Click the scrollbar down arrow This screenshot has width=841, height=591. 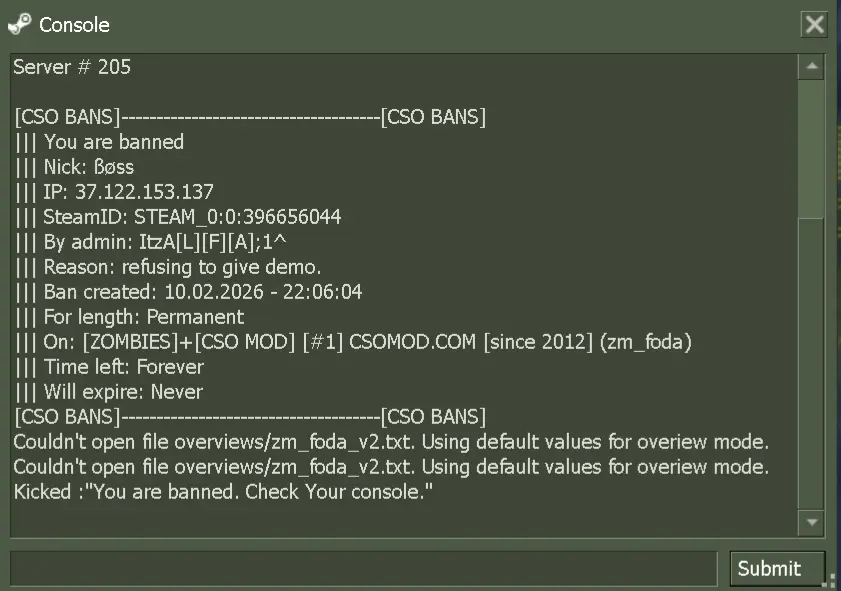pyautogui.click(x=812, y=522)
